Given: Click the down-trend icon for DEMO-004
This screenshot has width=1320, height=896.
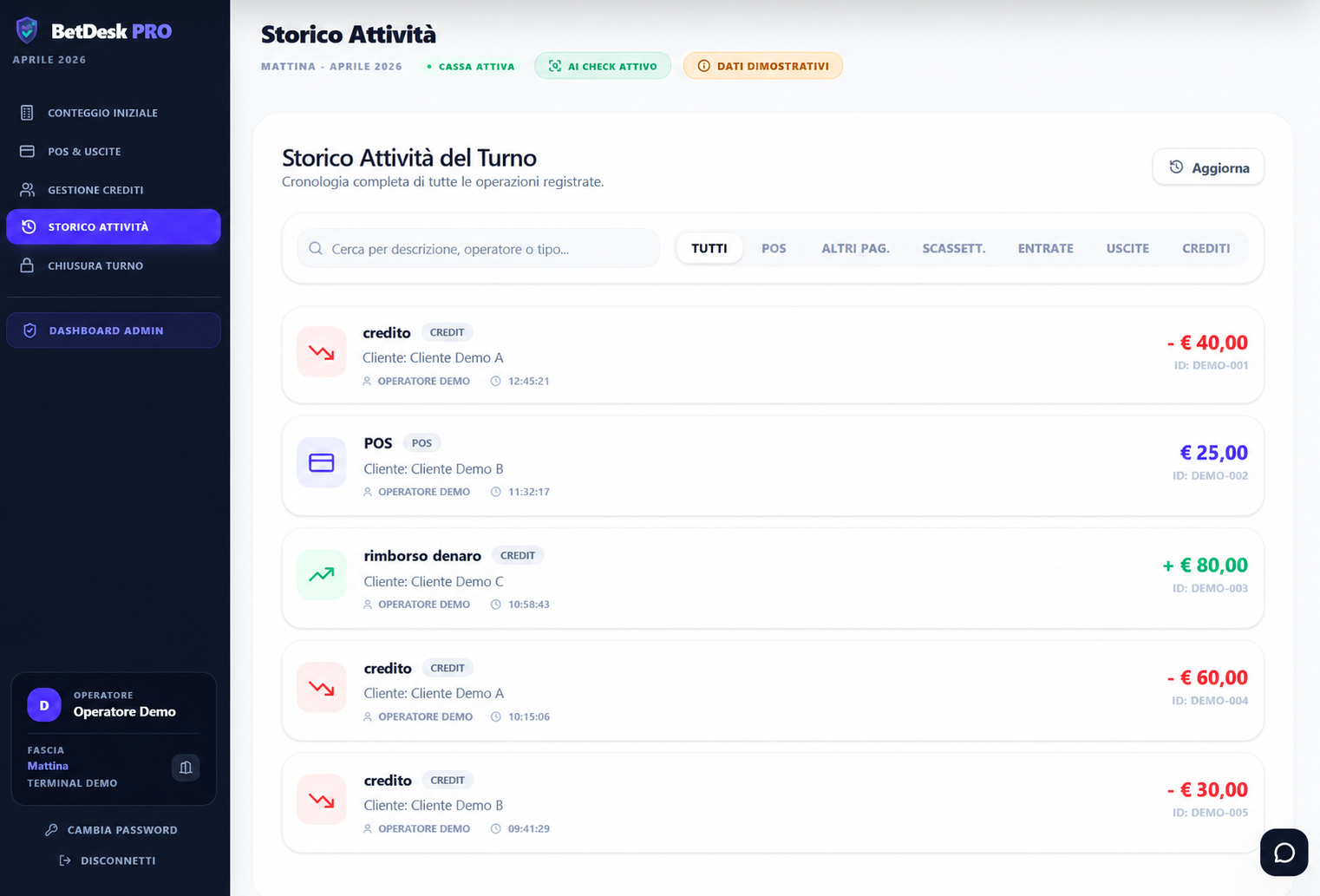Looking at the screenshot, I should [322, 687].
